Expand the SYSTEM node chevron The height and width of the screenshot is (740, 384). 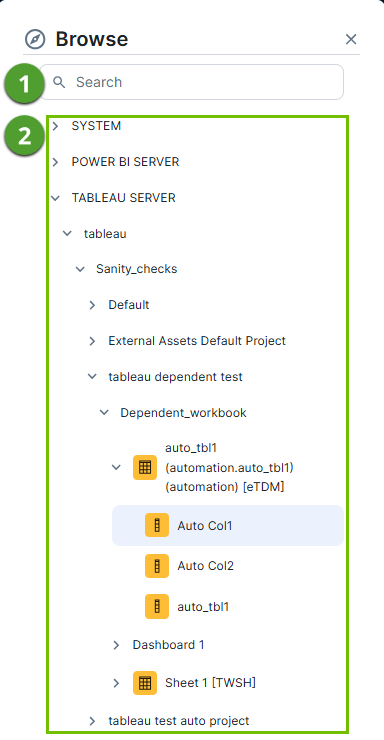pos(56,126)
